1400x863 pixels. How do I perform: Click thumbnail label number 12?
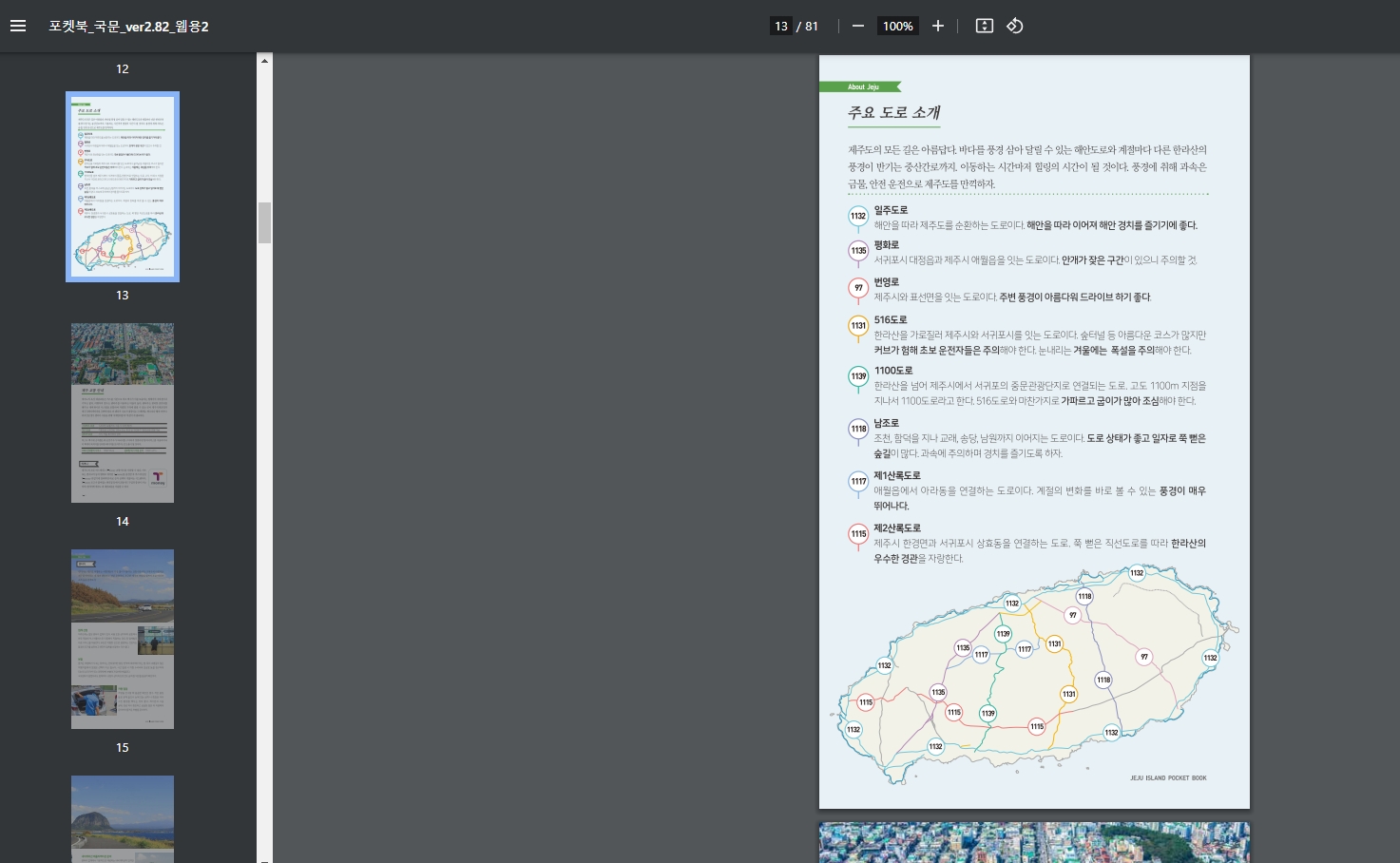coord(123,68)
